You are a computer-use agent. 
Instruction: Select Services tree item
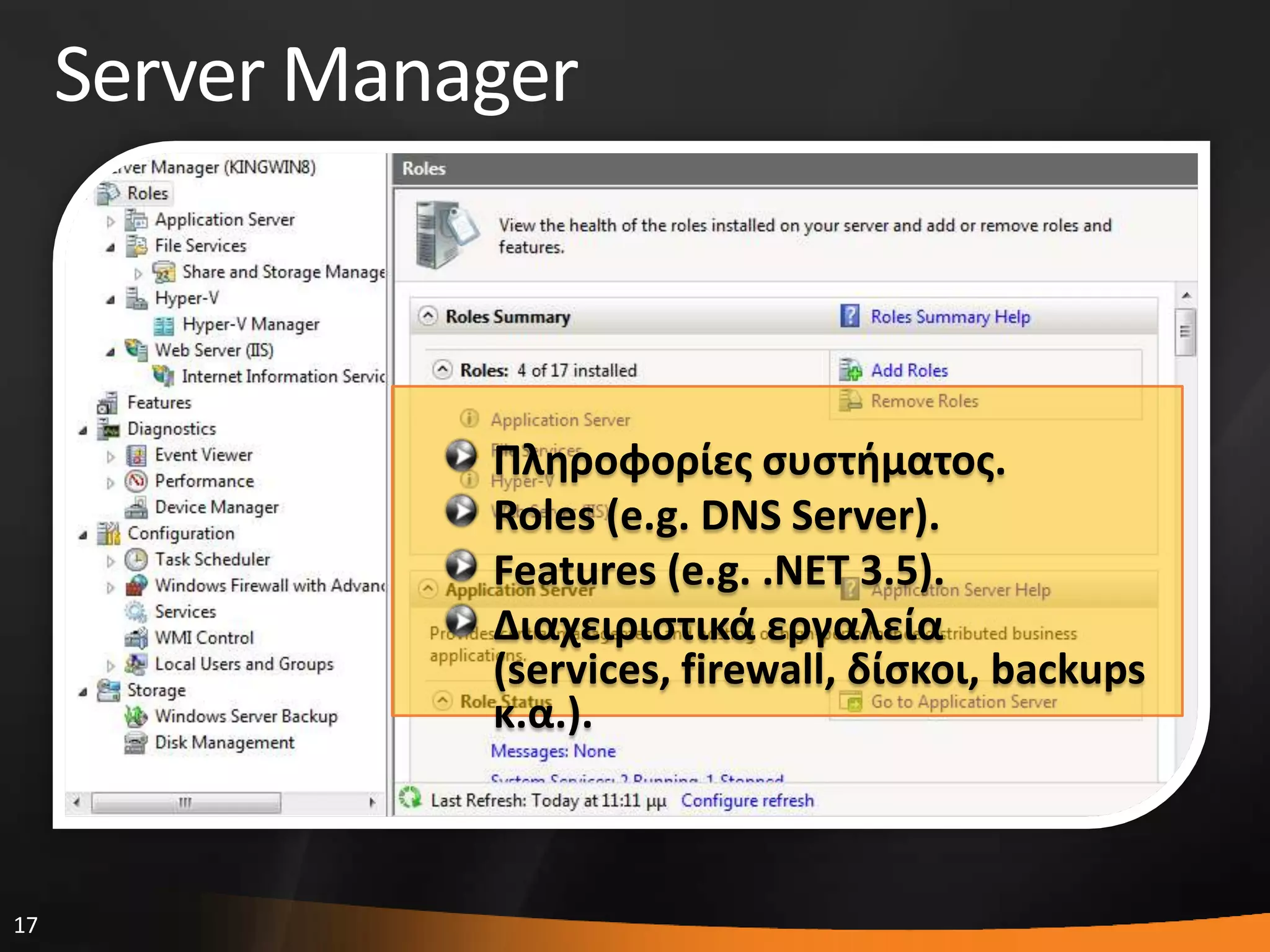pos(185,612)
